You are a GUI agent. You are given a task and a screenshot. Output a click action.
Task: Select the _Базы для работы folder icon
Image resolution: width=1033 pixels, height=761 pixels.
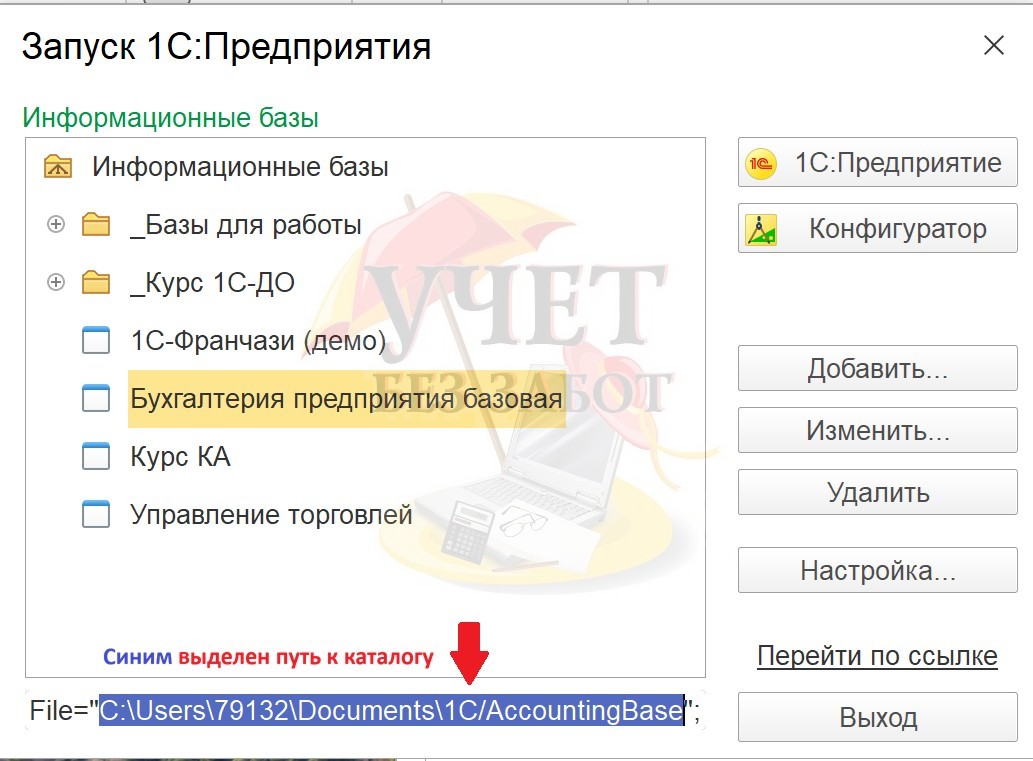[x=96, y=225]
